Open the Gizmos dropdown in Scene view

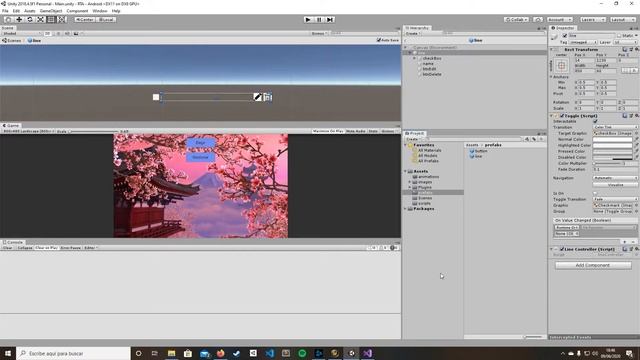(320, 33)
